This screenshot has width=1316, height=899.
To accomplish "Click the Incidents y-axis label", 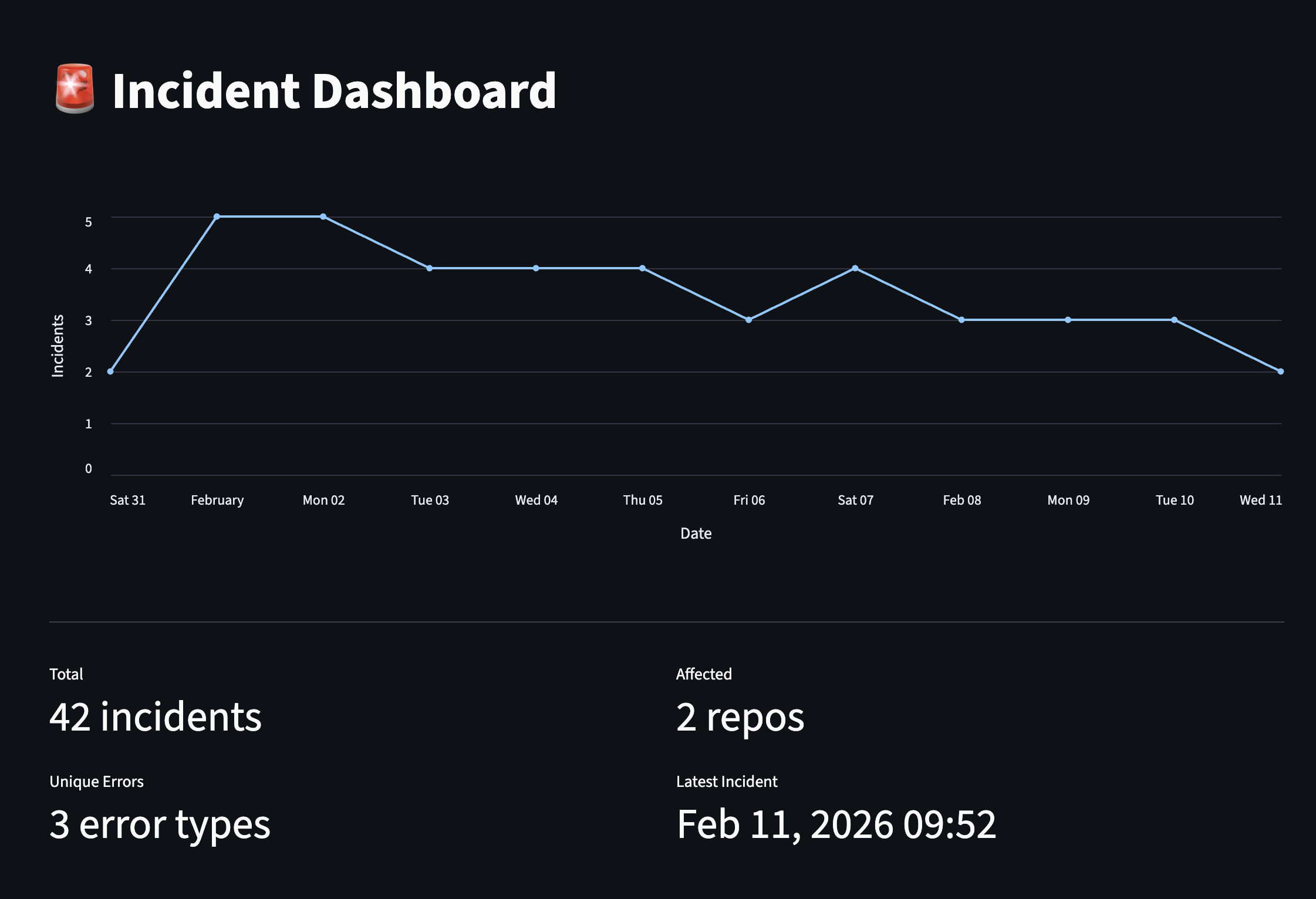I will point(58,346).
